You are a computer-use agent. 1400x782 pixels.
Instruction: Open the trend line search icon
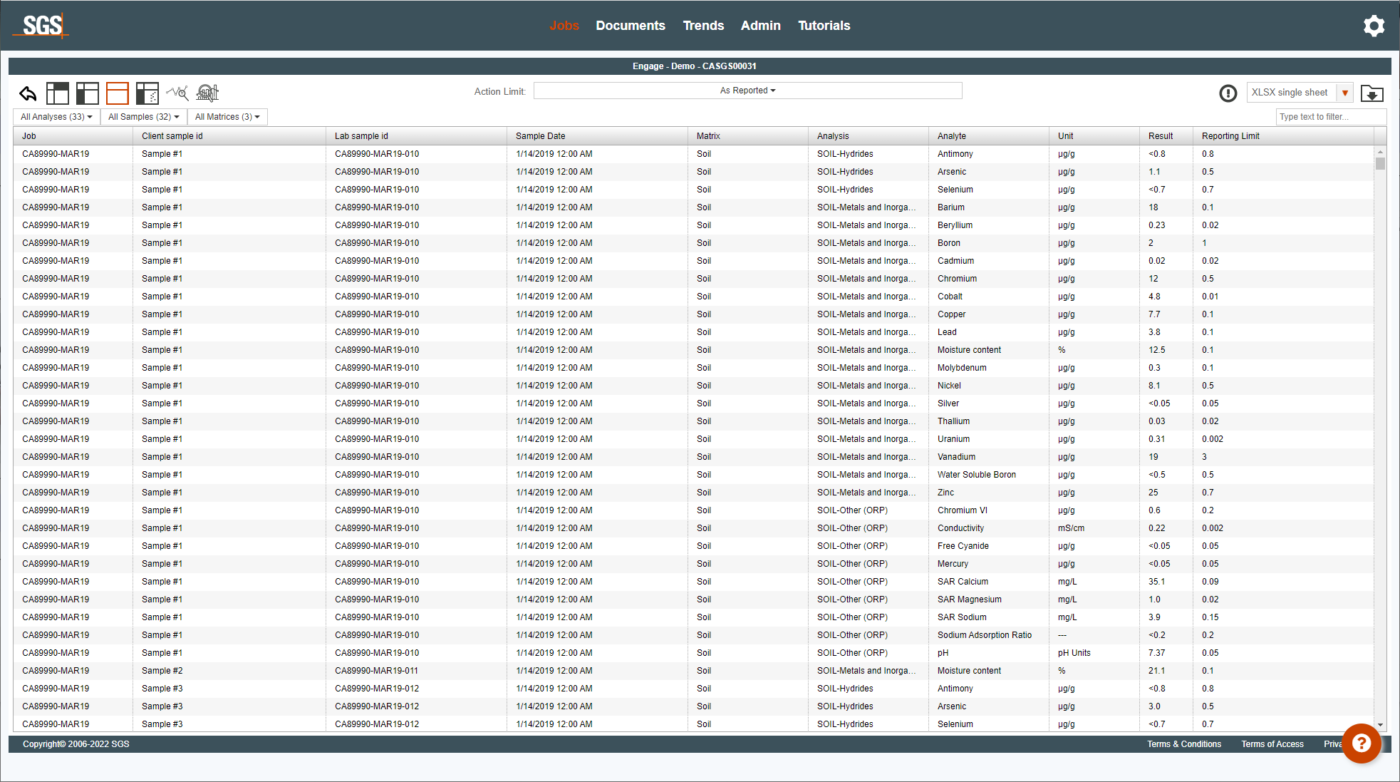pyautogui.click(x=177, y=93)
